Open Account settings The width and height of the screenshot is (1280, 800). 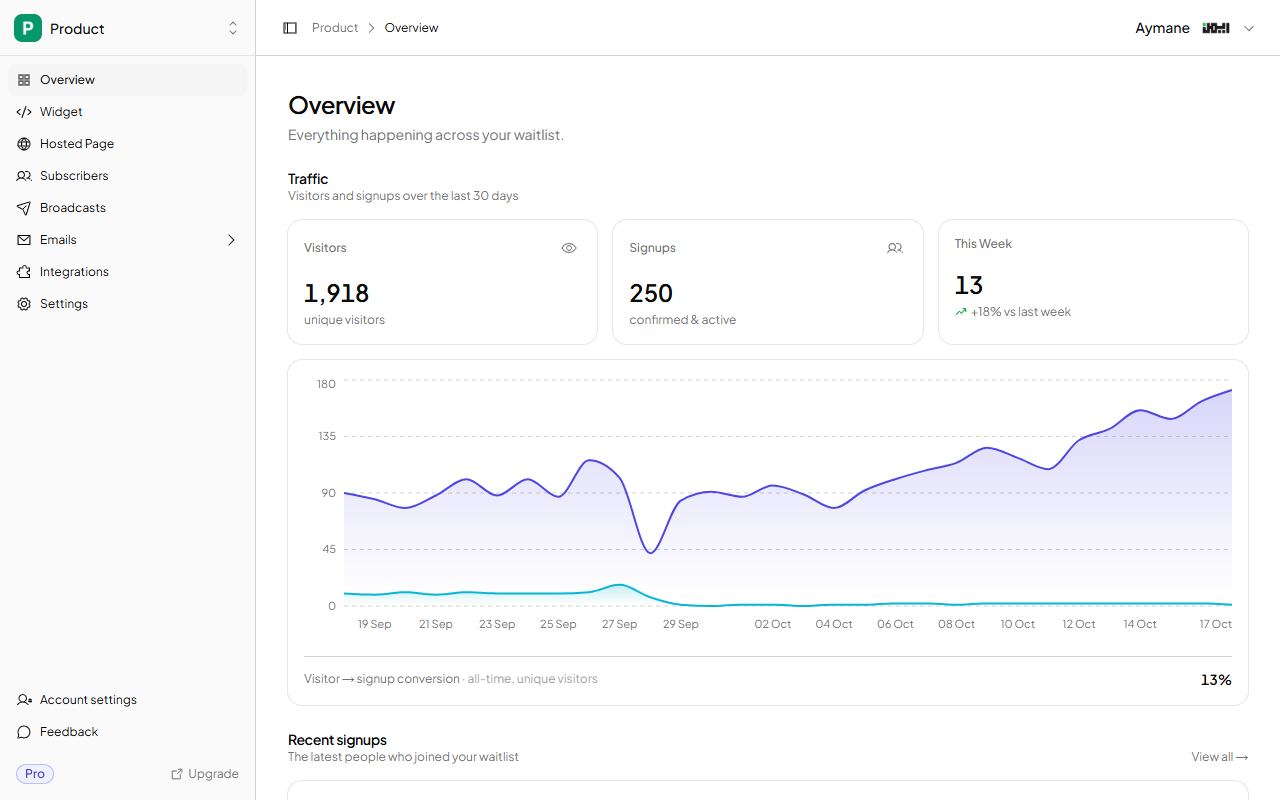pyautogui.click(x=127, y=700)
